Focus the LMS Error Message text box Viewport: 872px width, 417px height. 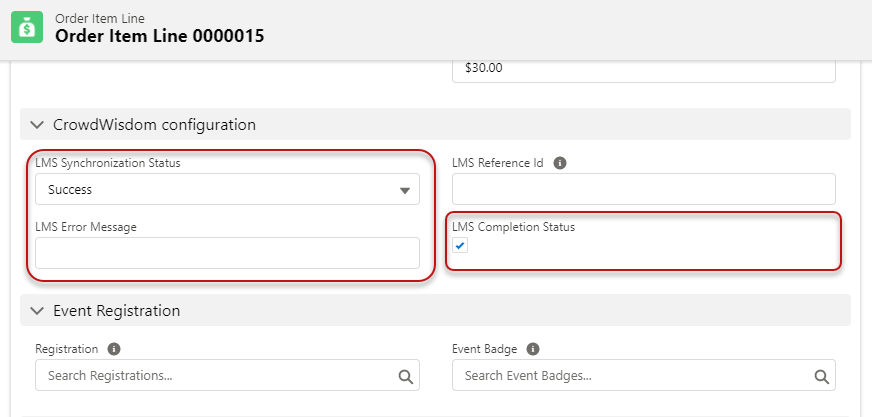(x=227, y=253)
